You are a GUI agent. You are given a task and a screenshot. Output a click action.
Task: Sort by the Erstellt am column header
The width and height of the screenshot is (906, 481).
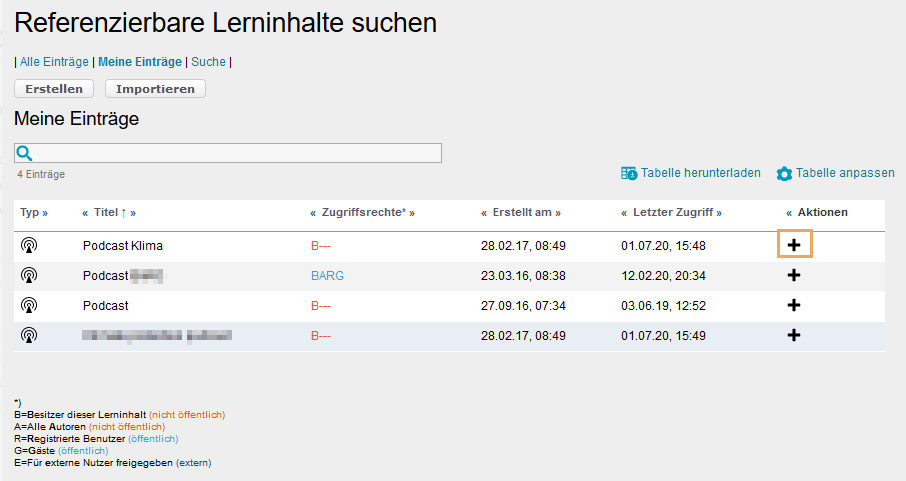coord(520,213)
